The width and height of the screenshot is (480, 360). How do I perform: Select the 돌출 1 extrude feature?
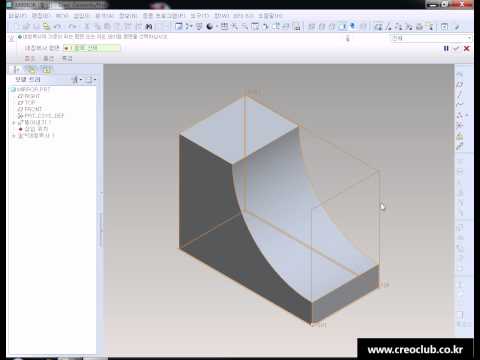click(x=34, y=123)
